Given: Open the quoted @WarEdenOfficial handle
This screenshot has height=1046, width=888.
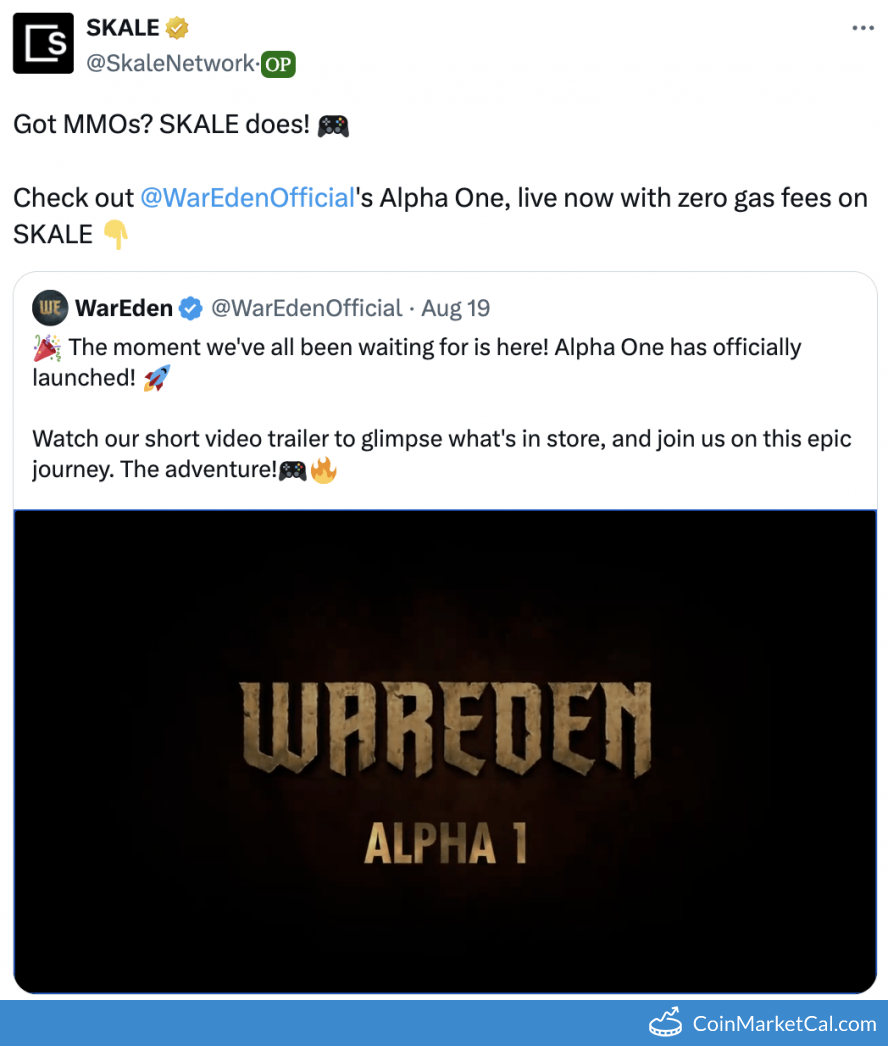Looking at the screenshot, I should 307,308.
